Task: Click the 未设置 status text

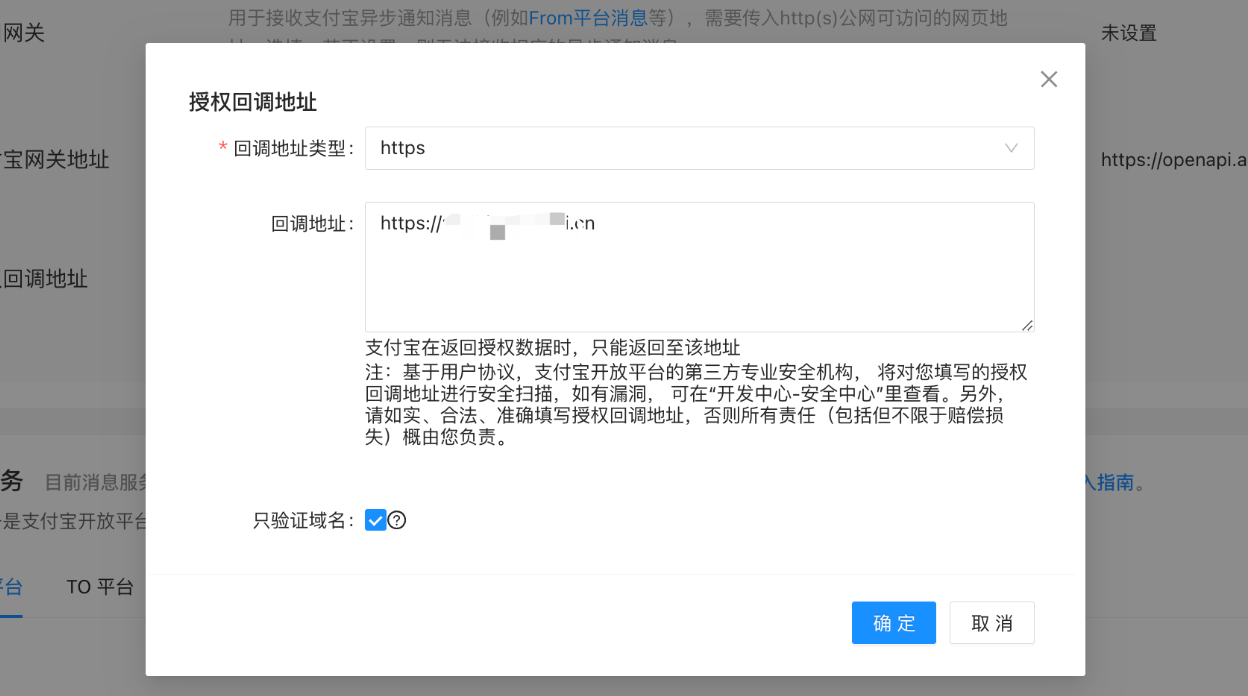Action: point(1128,33)
